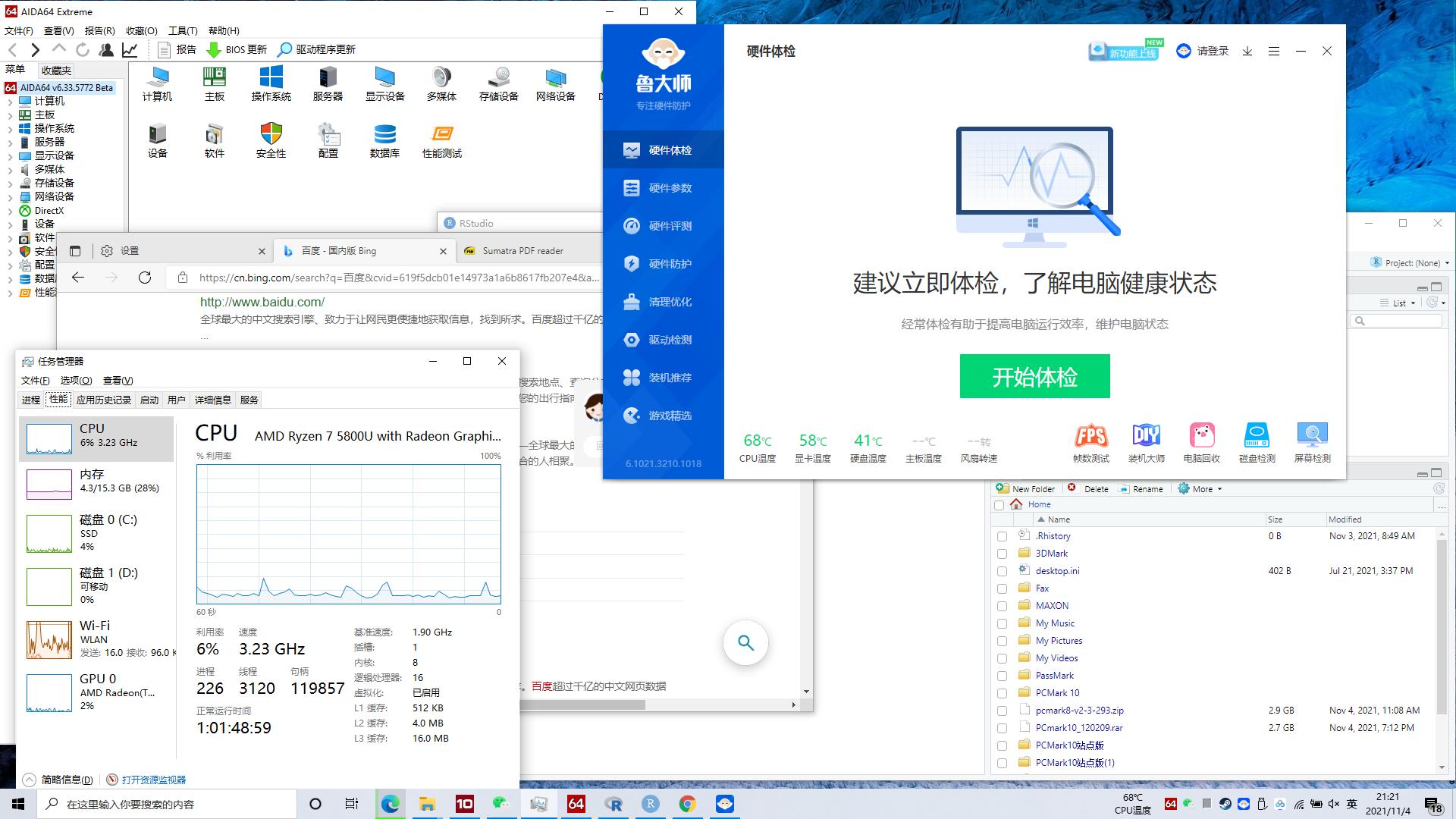Open the 性能测试 icon in AIDA64

pyautogui.click(x=441, y=141)
